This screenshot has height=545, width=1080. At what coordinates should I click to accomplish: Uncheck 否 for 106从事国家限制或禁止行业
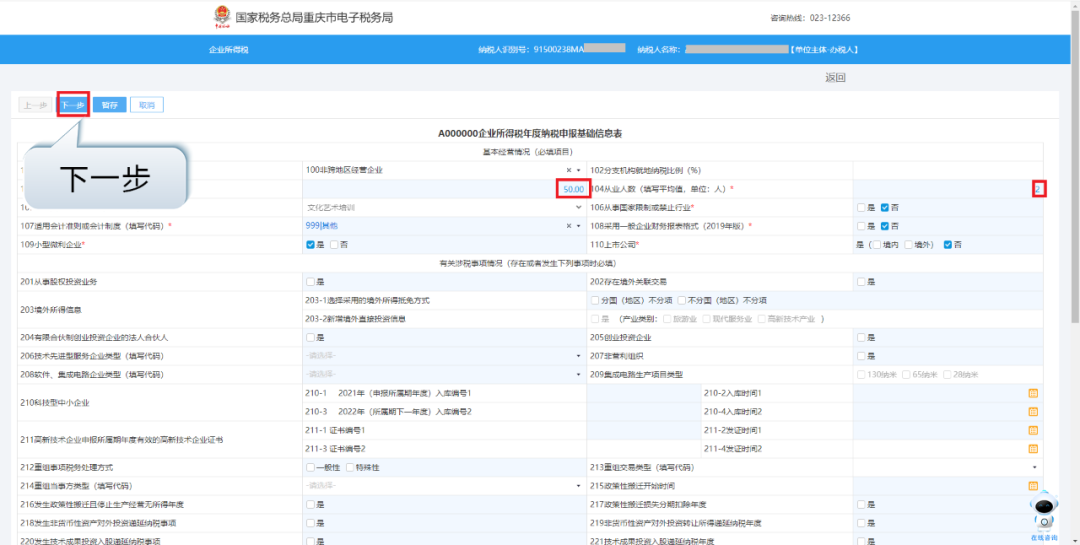tap(884, 207)
